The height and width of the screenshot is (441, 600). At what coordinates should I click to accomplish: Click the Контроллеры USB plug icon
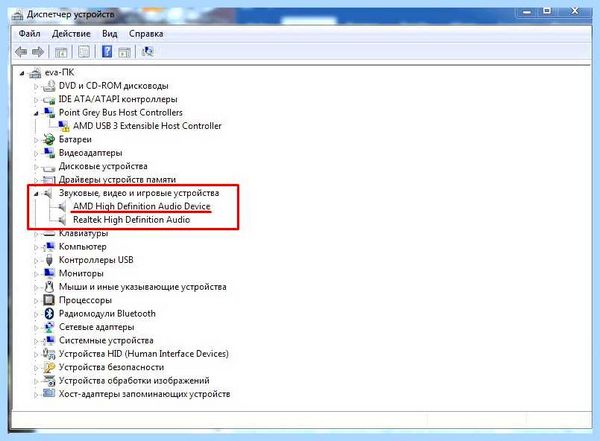tap(49, 260)
